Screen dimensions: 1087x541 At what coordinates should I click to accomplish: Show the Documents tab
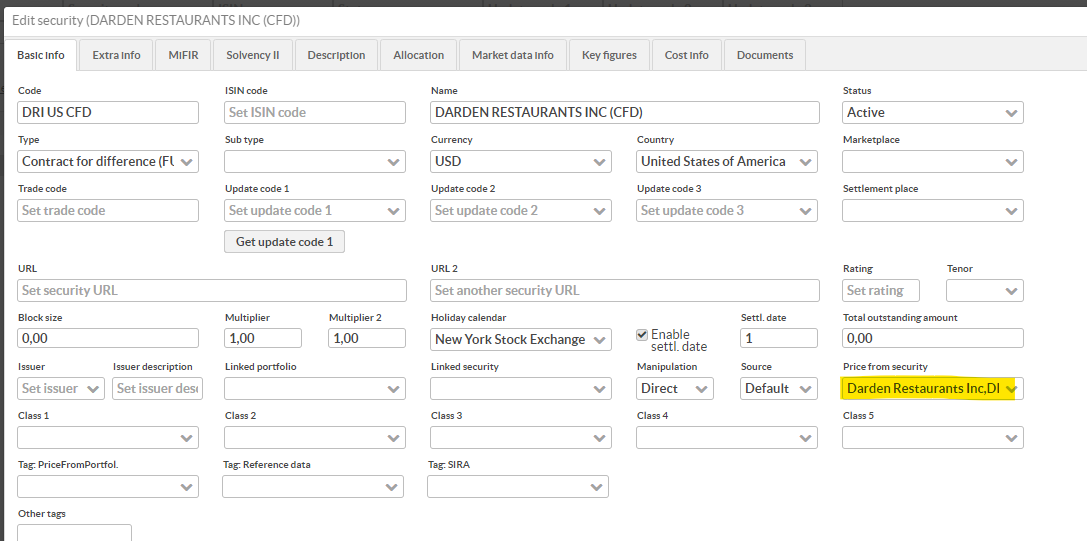click(x=765, y=55)
